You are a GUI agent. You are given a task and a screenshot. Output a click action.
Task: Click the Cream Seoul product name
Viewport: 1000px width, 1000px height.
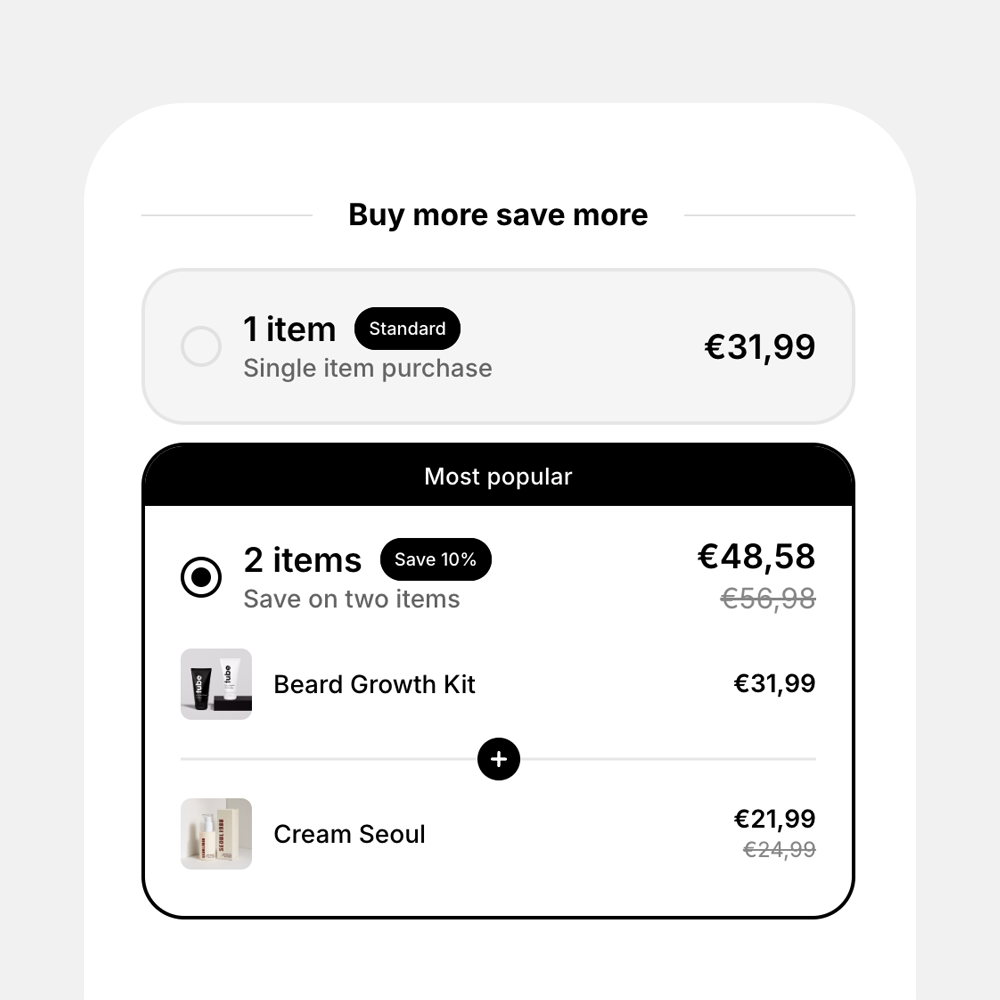coord(349,834)
